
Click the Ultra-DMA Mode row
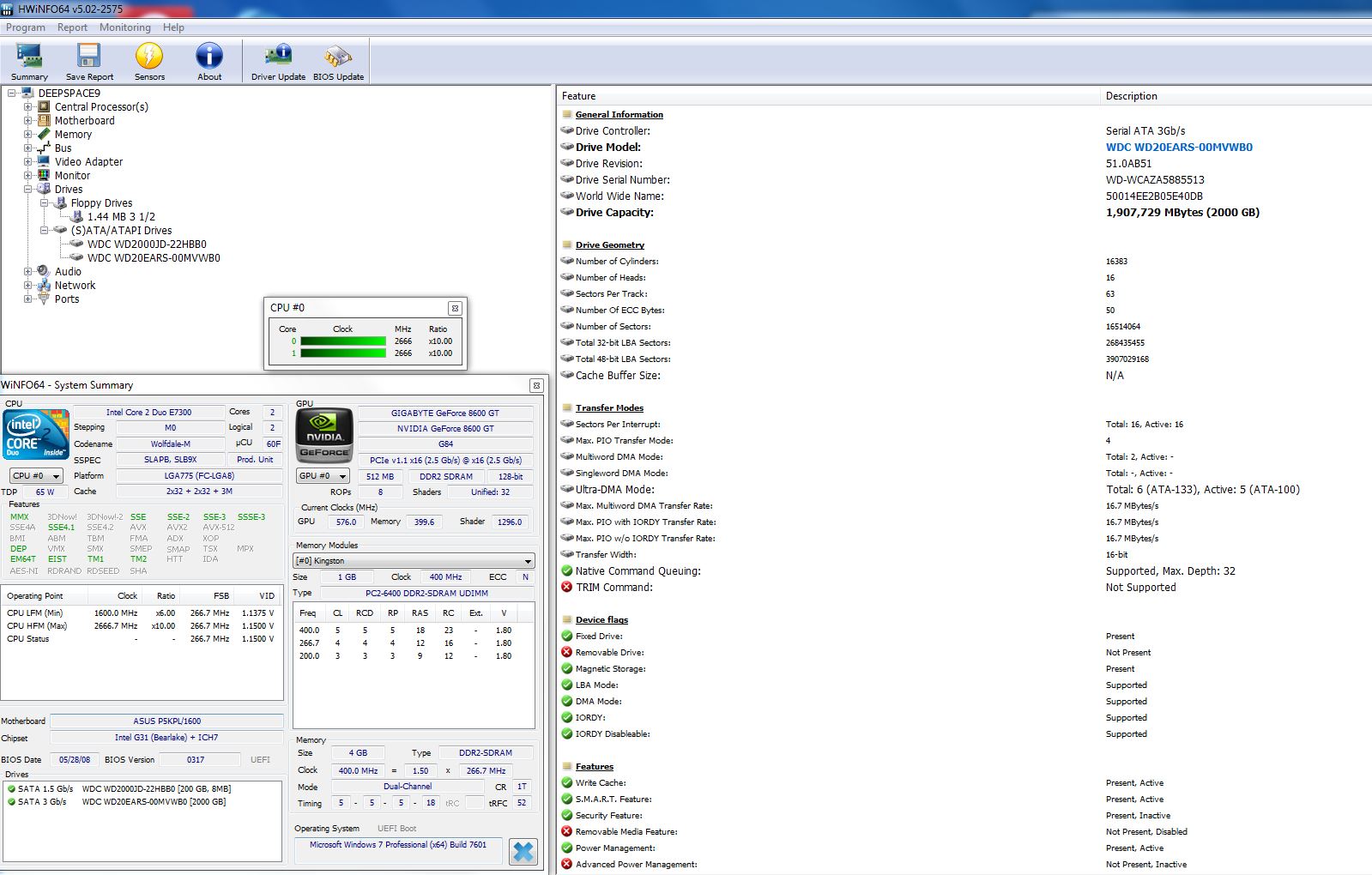point(964,490)
